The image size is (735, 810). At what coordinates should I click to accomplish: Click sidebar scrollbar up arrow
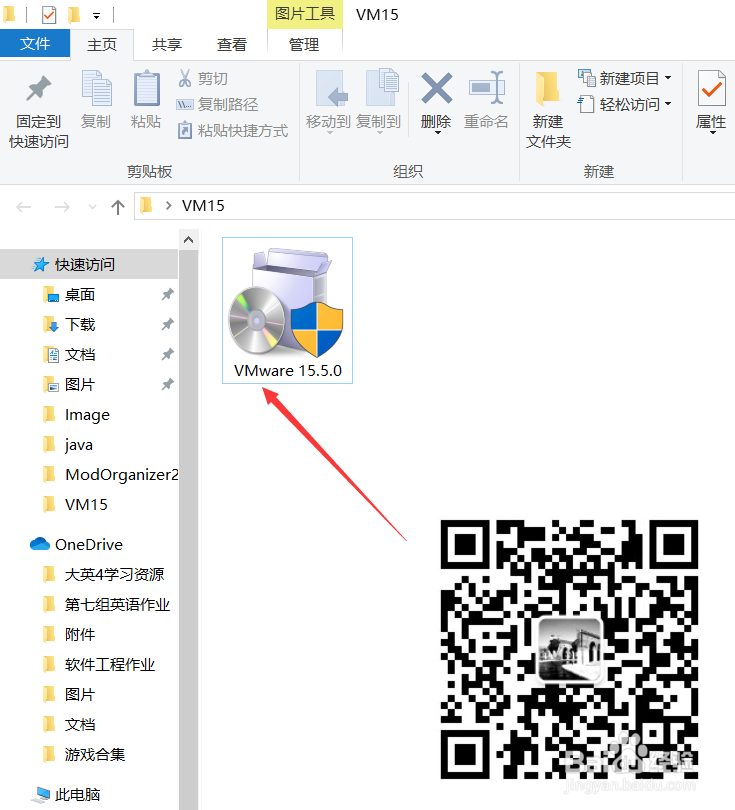click(x=189, y=239)
